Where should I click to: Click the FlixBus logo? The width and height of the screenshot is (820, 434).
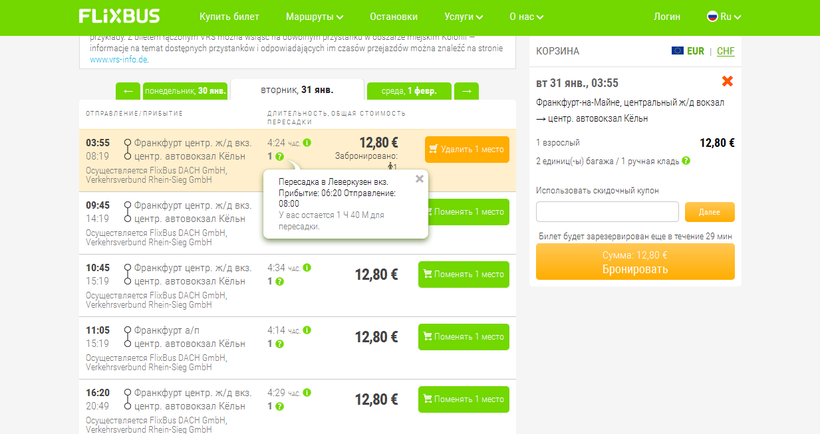[x=122, y=17]
